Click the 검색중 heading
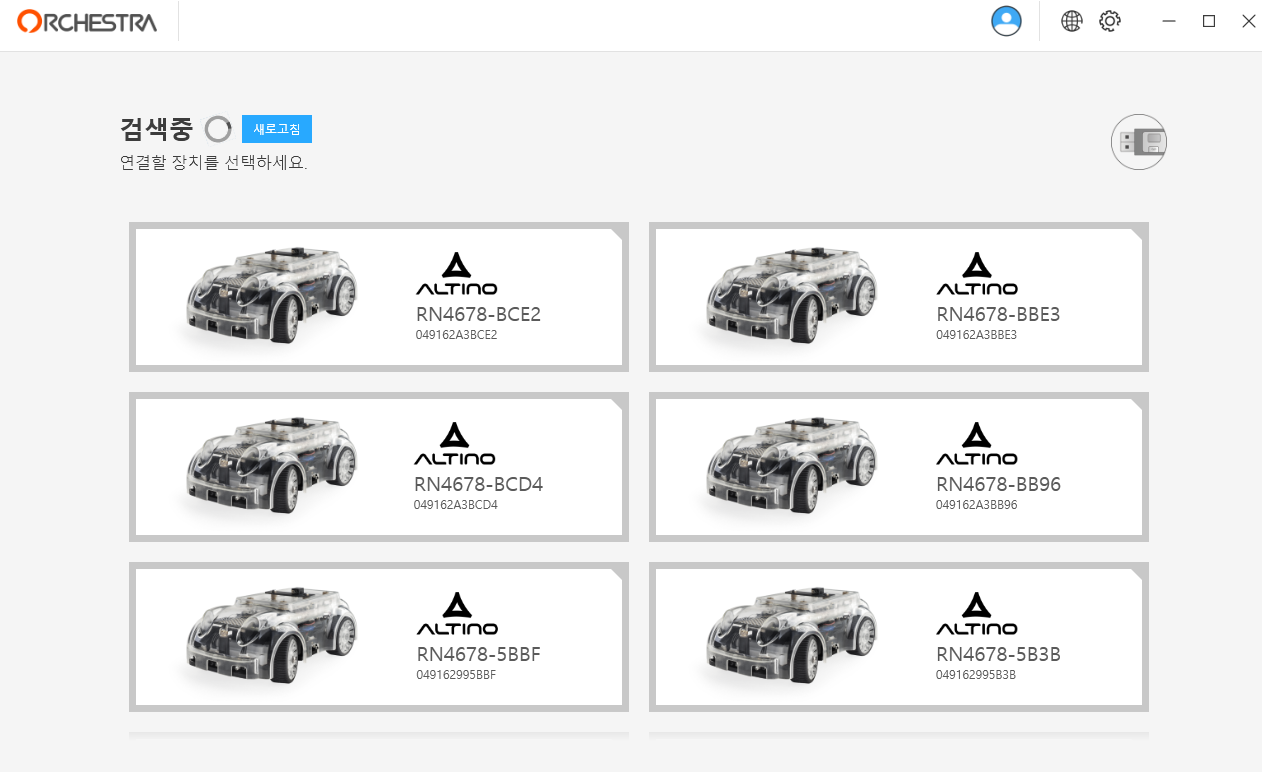 pyautogui.click(x=156, y=129)
